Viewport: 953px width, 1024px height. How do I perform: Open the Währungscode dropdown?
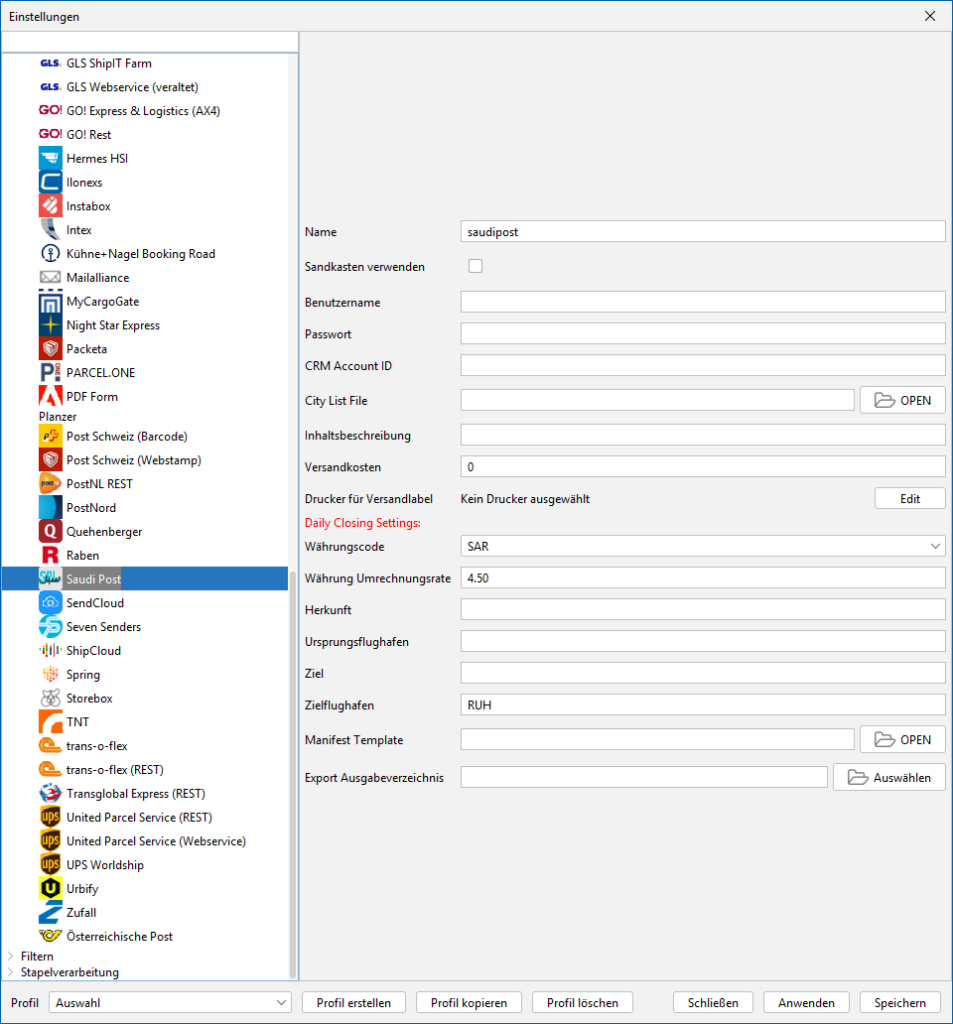(x=702, y=546)
